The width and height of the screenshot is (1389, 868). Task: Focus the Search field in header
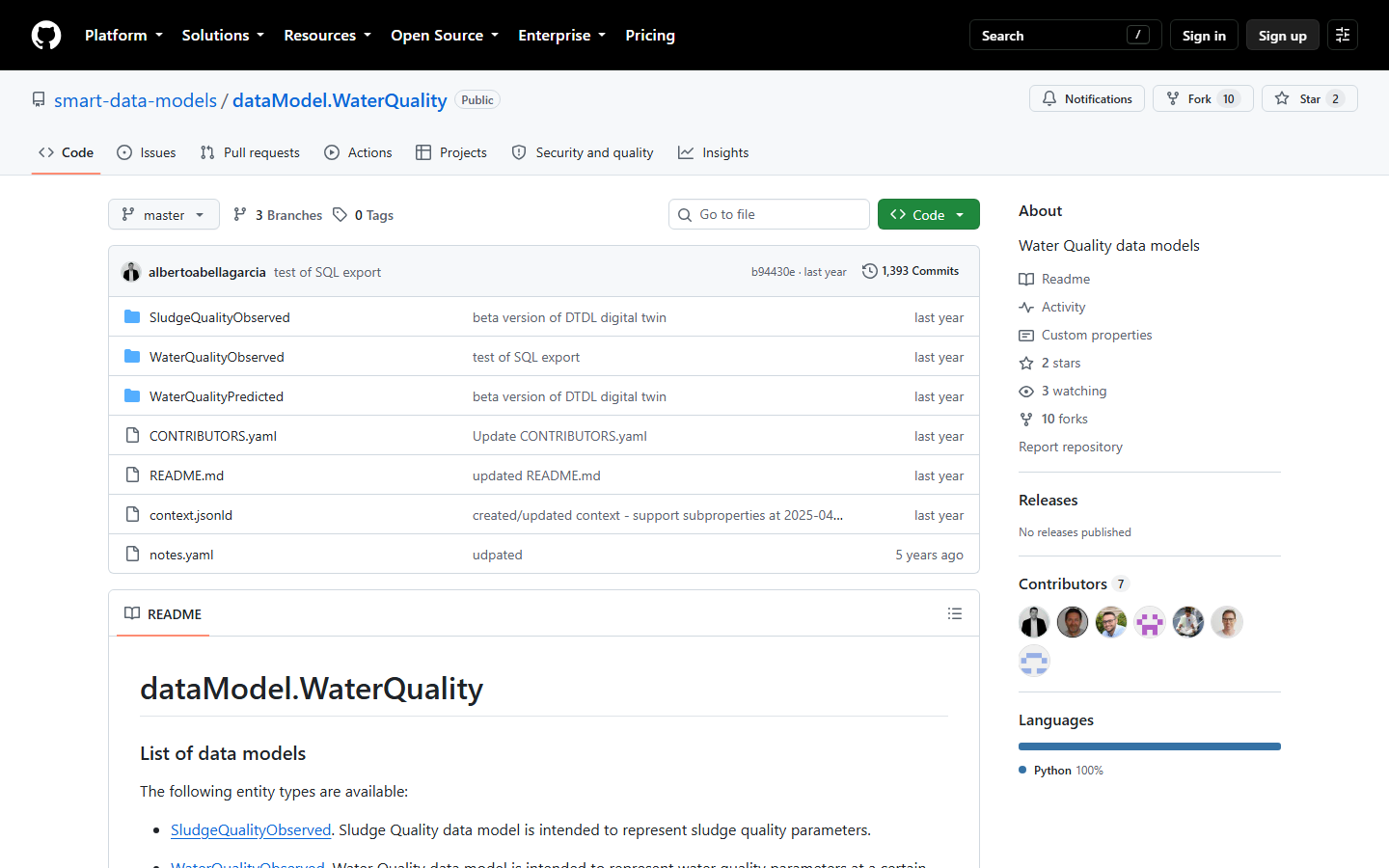coord(1065,36)
